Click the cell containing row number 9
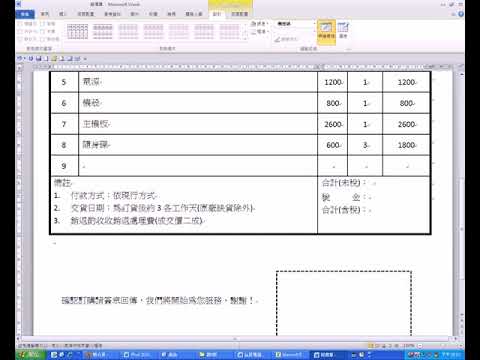480x360 pixels. click(x=64, y=166)
